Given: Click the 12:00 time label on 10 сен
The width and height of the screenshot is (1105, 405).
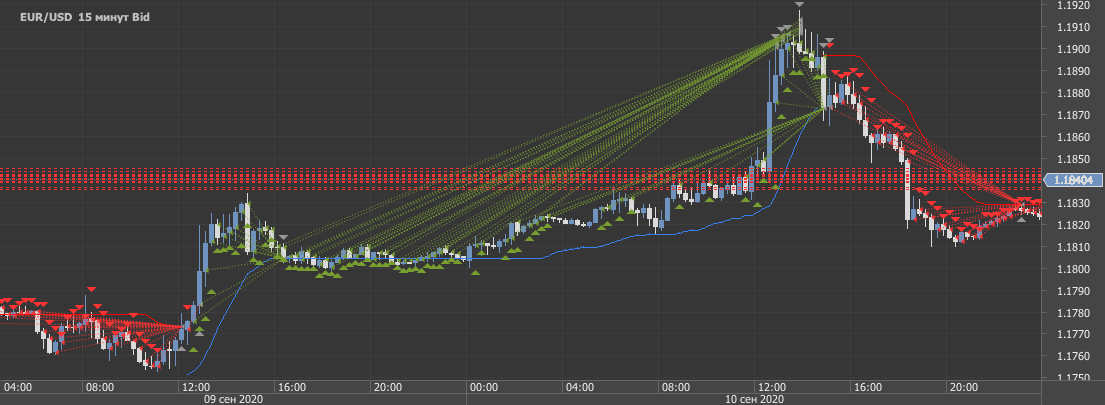Looking at the screenshot, I should pyautogui.click(x=772, y=387).
